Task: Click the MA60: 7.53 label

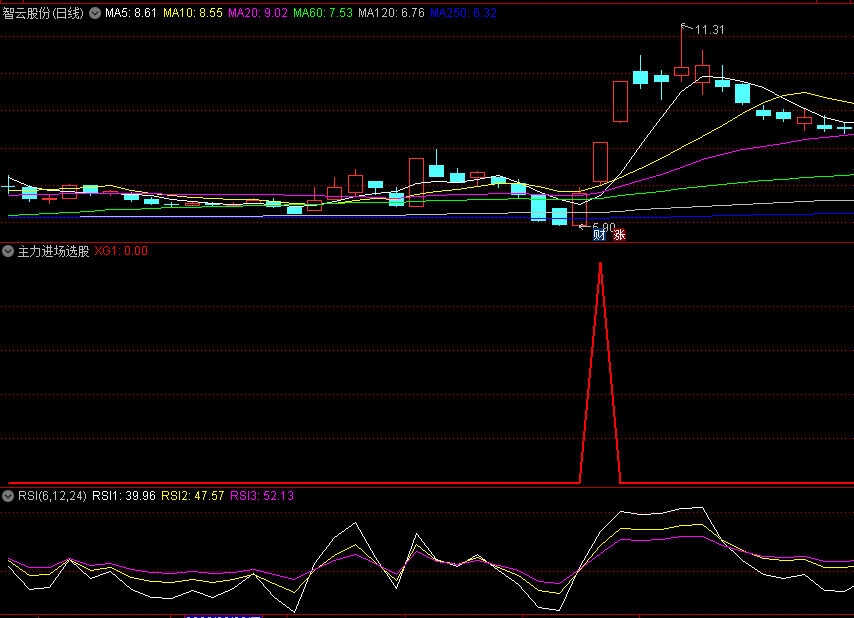Action: pyautogui.click(x=323, y=13)
